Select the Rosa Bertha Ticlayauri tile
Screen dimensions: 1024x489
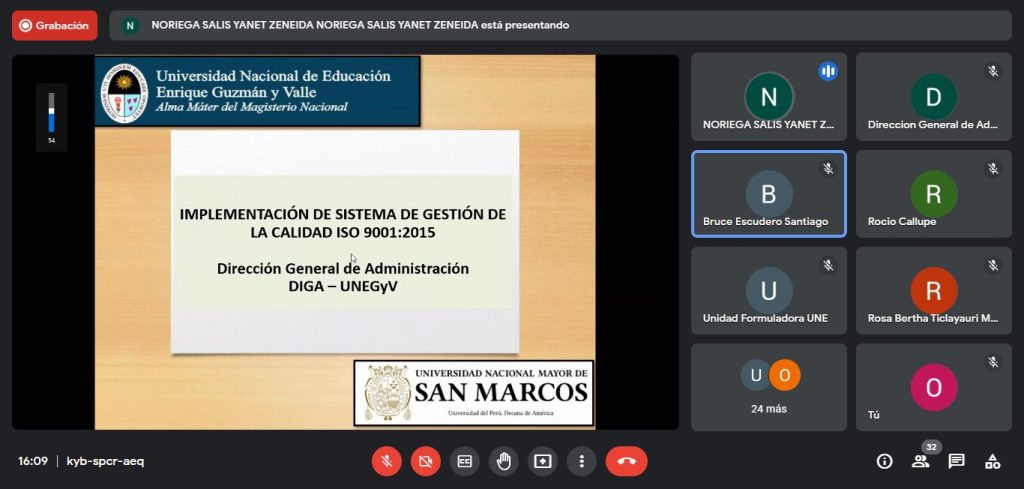(934, 291)
